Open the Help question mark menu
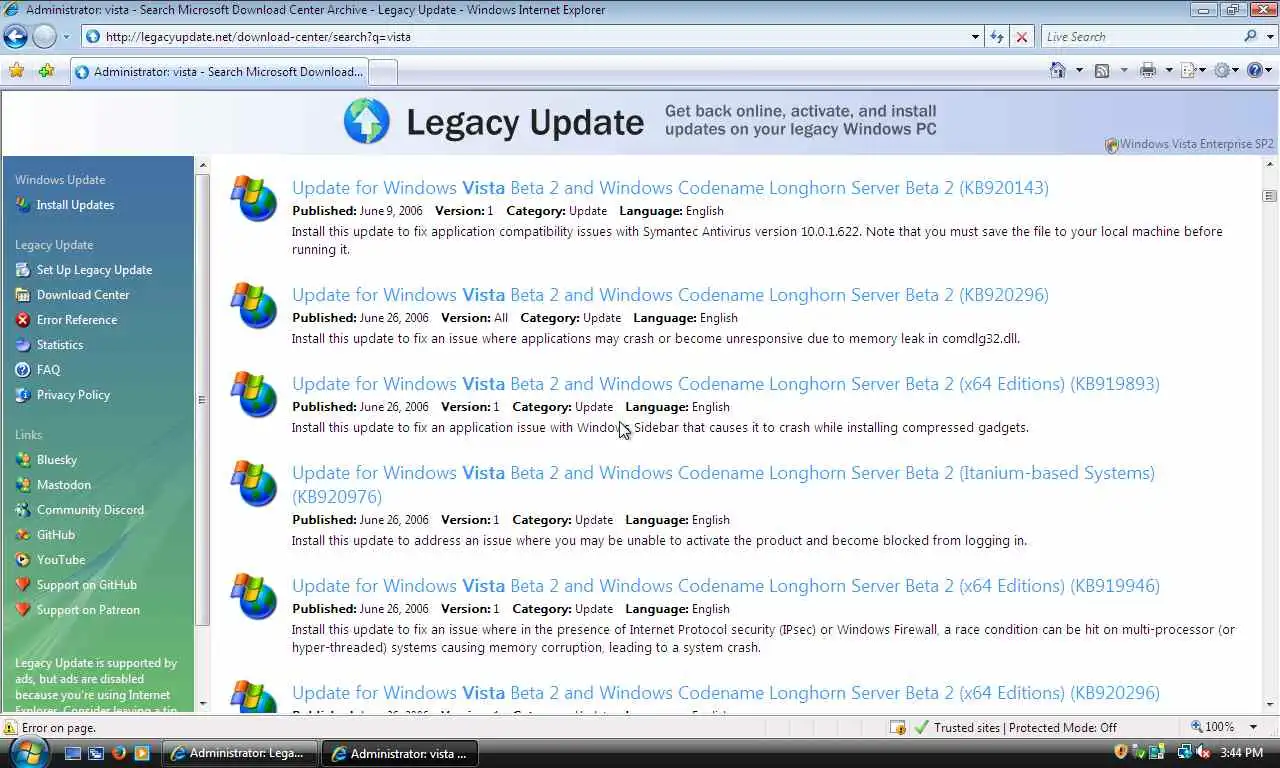The image size is (1280, 768). (1259, 70)
